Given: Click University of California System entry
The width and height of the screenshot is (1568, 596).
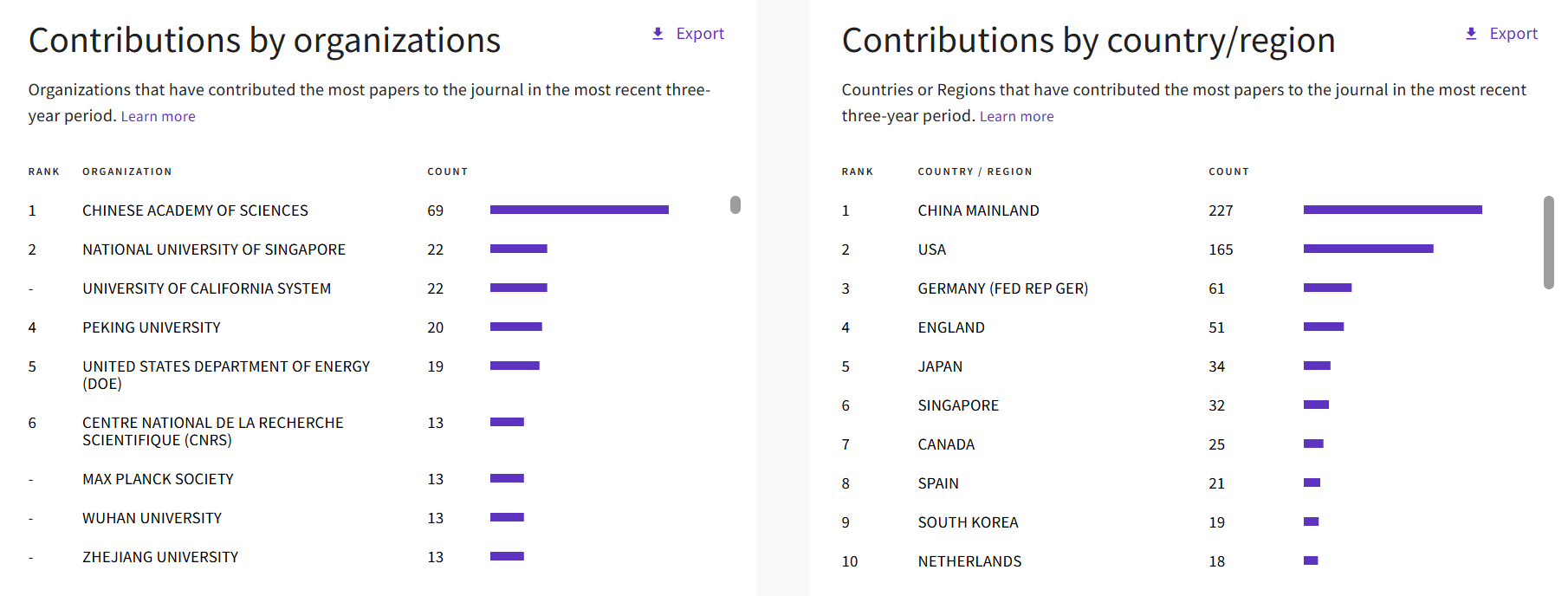Looking at the screenshot, I should 206,288.
